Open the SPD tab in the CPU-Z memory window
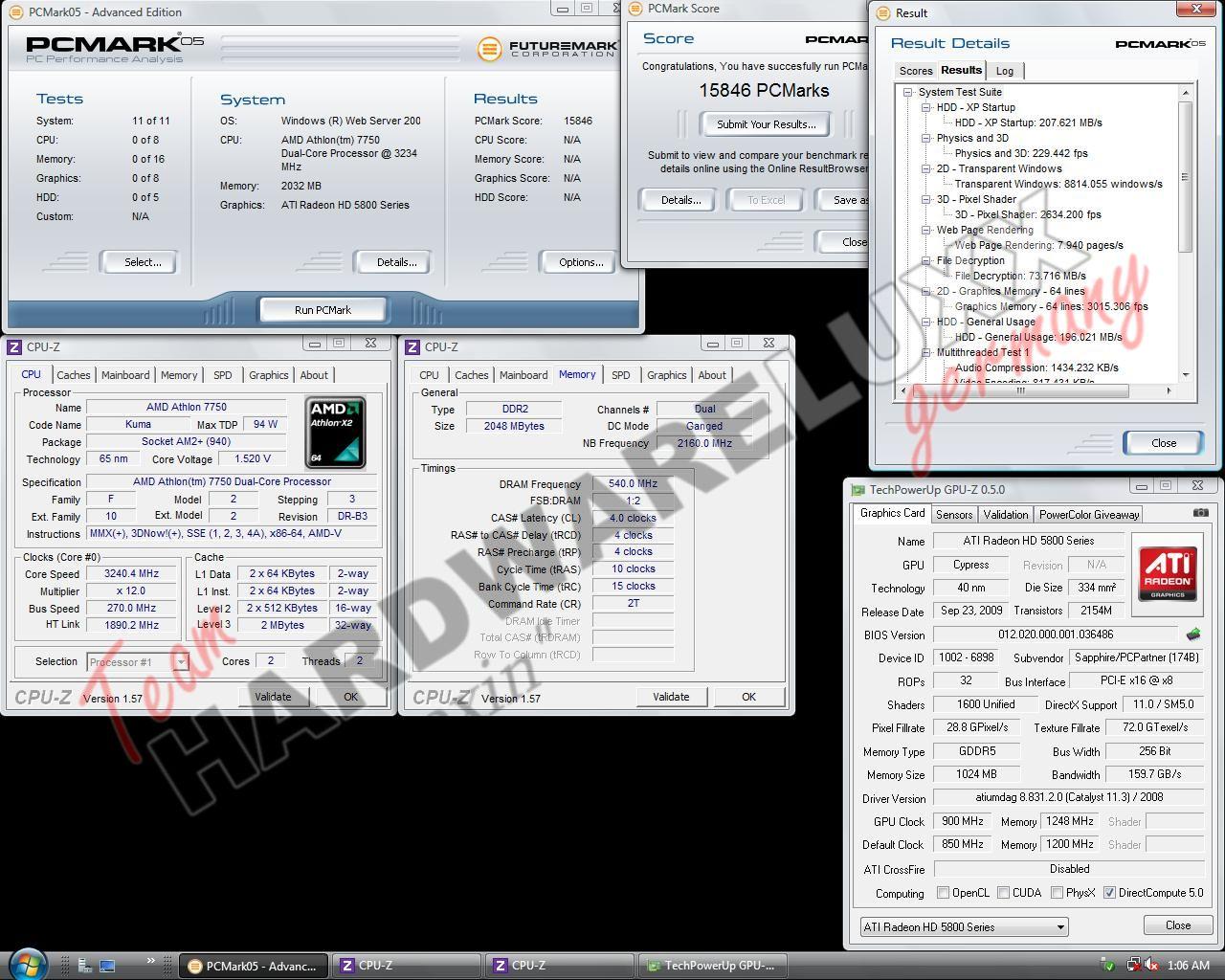This screenshot has height=980, width=1225. [620, 375]
